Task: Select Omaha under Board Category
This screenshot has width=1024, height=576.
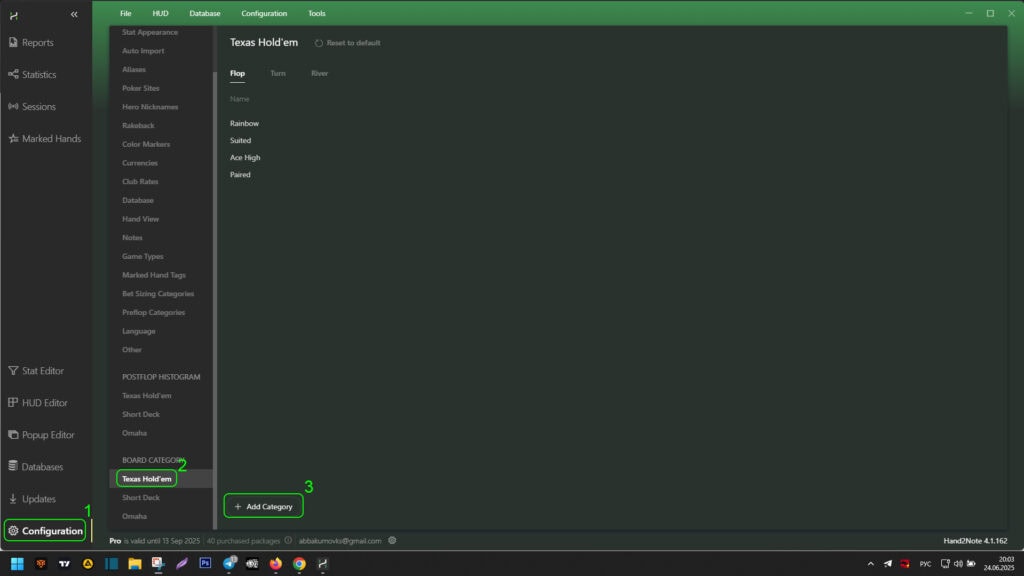Action: [x=134, y=517]
